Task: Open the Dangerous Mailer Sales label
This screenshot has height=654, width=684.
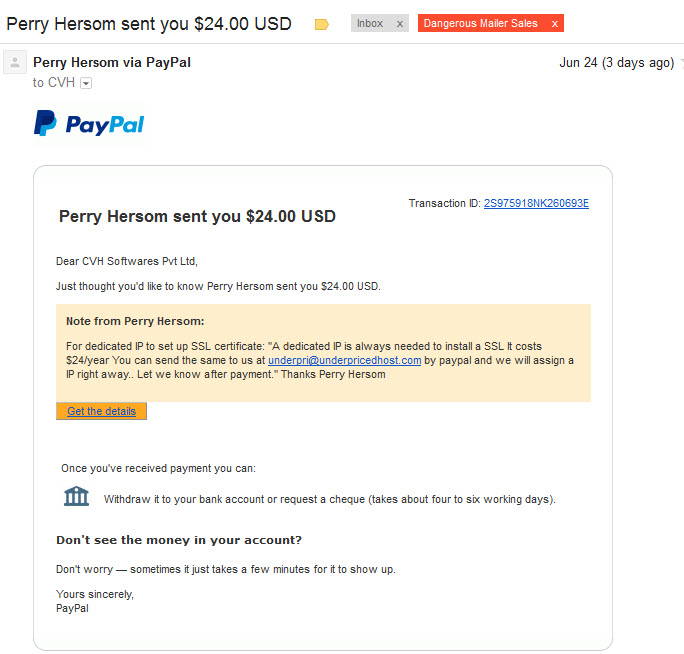Action: point(480,23)
